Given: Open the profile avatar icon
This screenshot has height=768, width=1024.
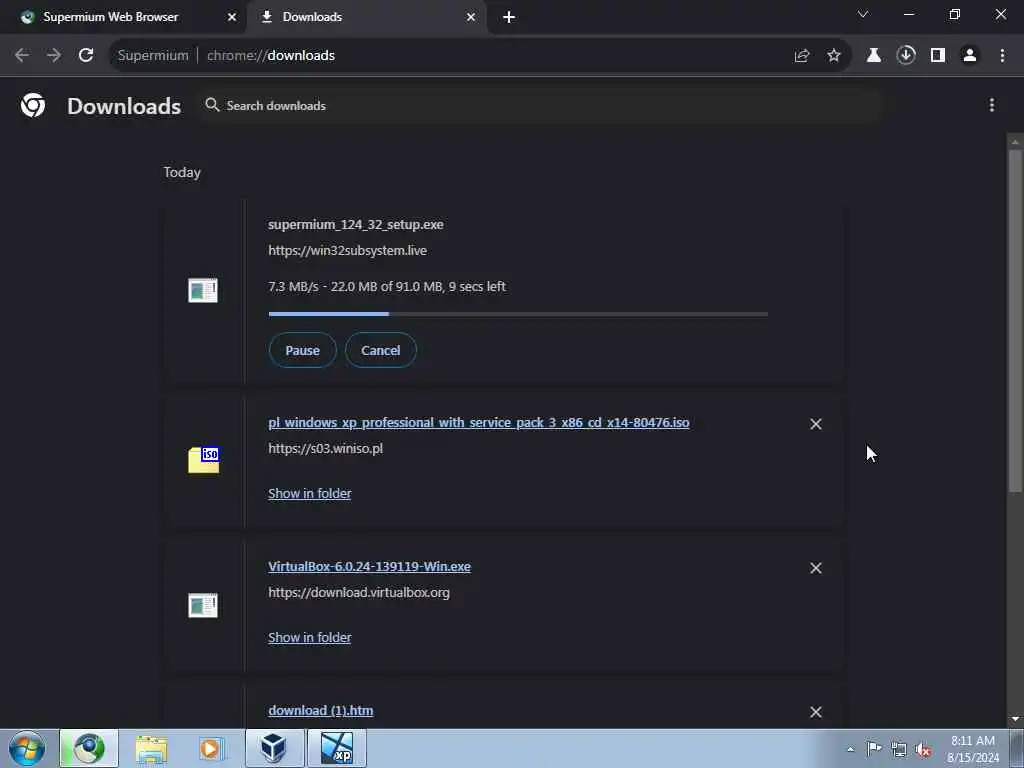Looking at the screenshot, I should [x=970, y=56].
